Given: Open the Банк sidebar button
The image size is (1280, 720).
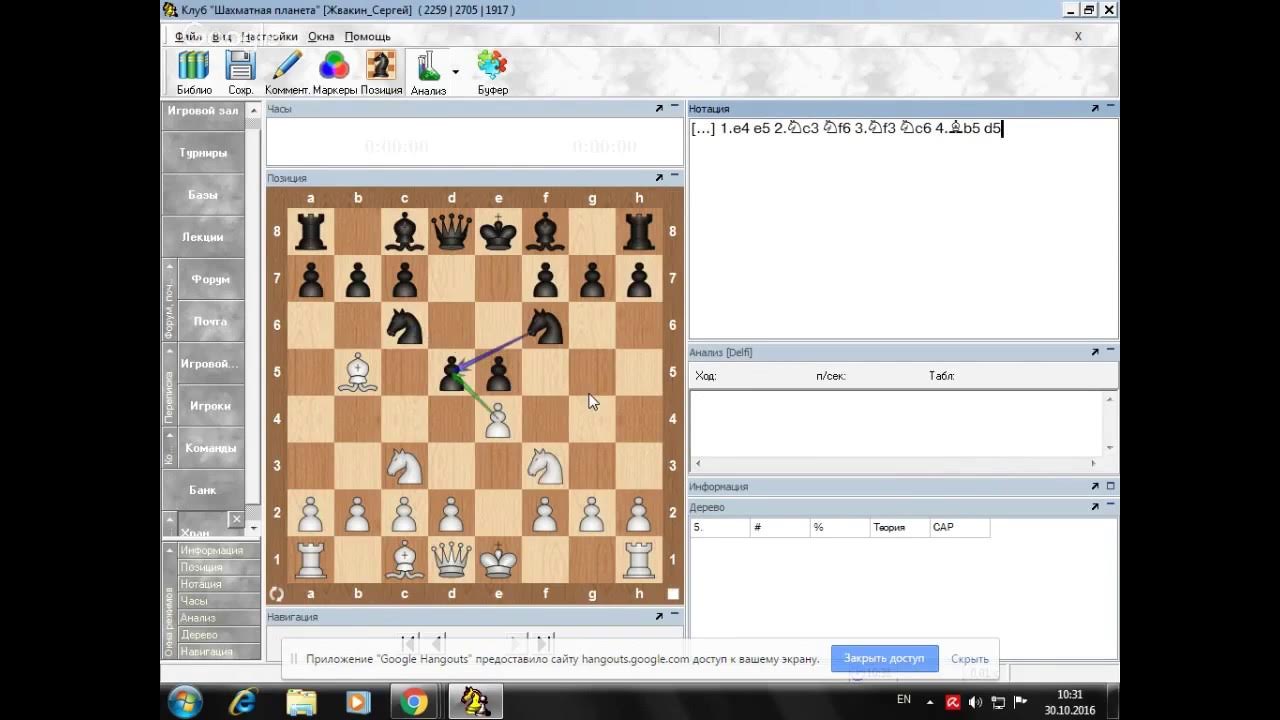Looking at the screenshot, I should (203, 490).
